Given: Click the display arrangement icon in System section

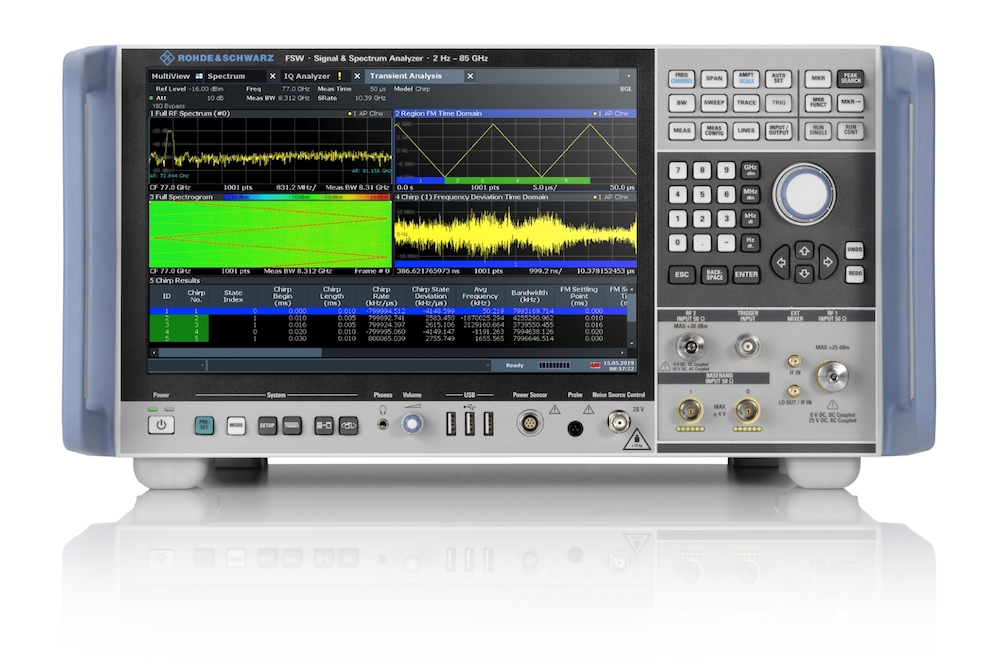Looking at the screenshot, I should [x=324, y=425].
